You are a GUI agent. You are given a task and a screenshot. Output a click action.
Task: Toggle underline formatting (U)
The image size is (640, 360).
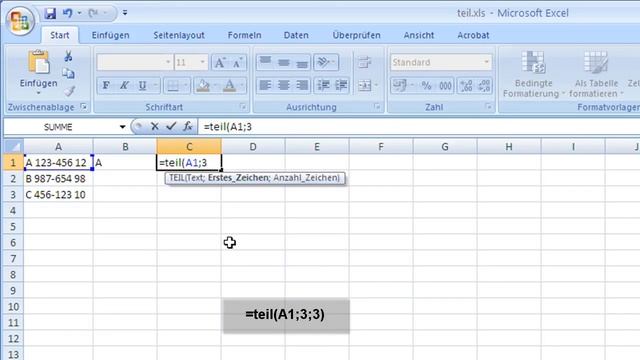142,86
